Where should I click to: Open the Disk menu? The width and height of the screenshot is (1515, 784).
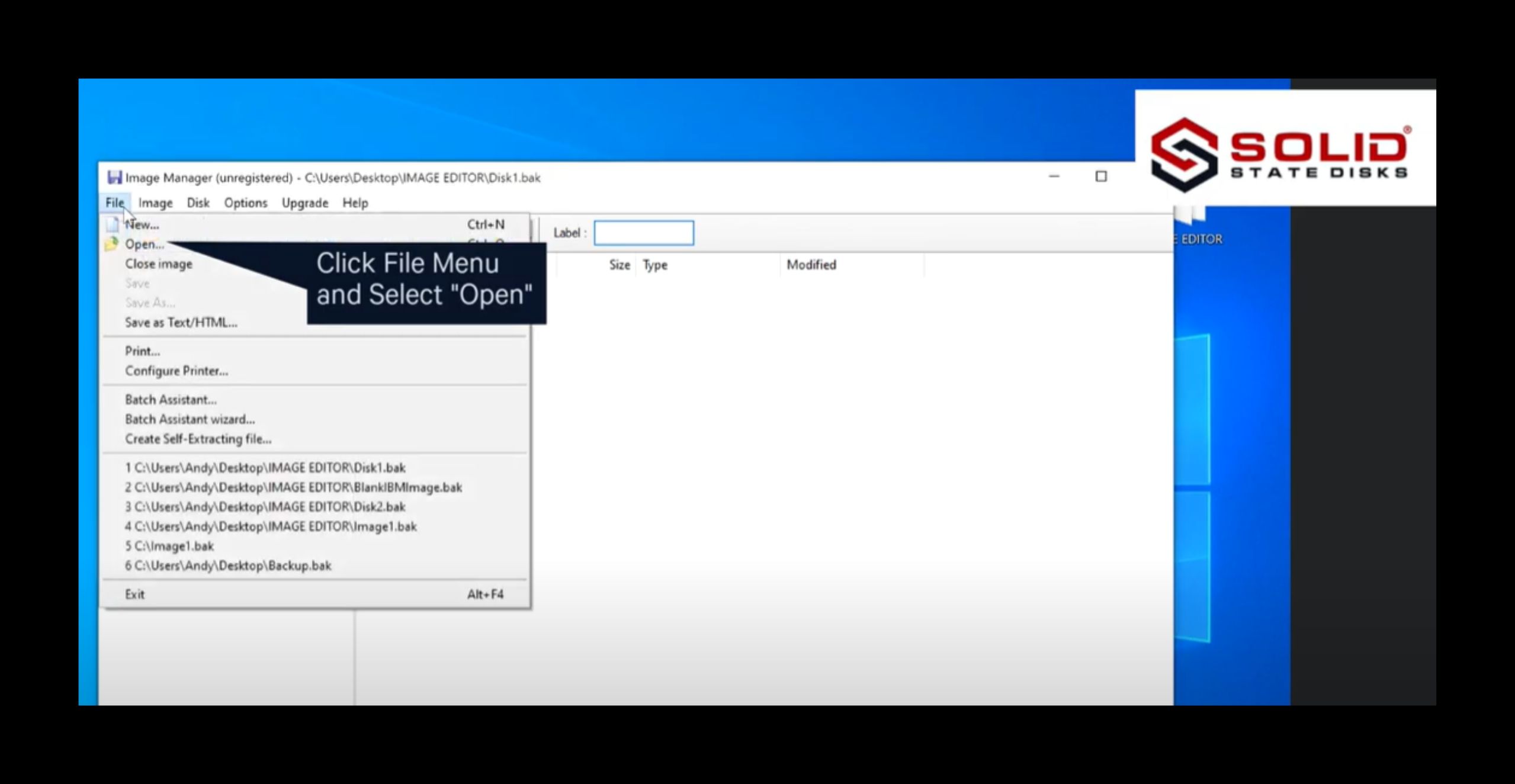coord(198,203)
